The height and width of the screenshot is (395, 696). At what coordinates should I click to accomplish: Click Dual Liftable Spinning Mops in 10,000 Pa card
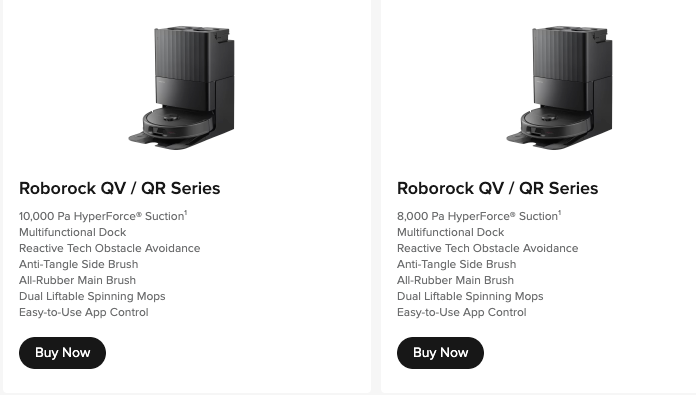tap(92, 296)
